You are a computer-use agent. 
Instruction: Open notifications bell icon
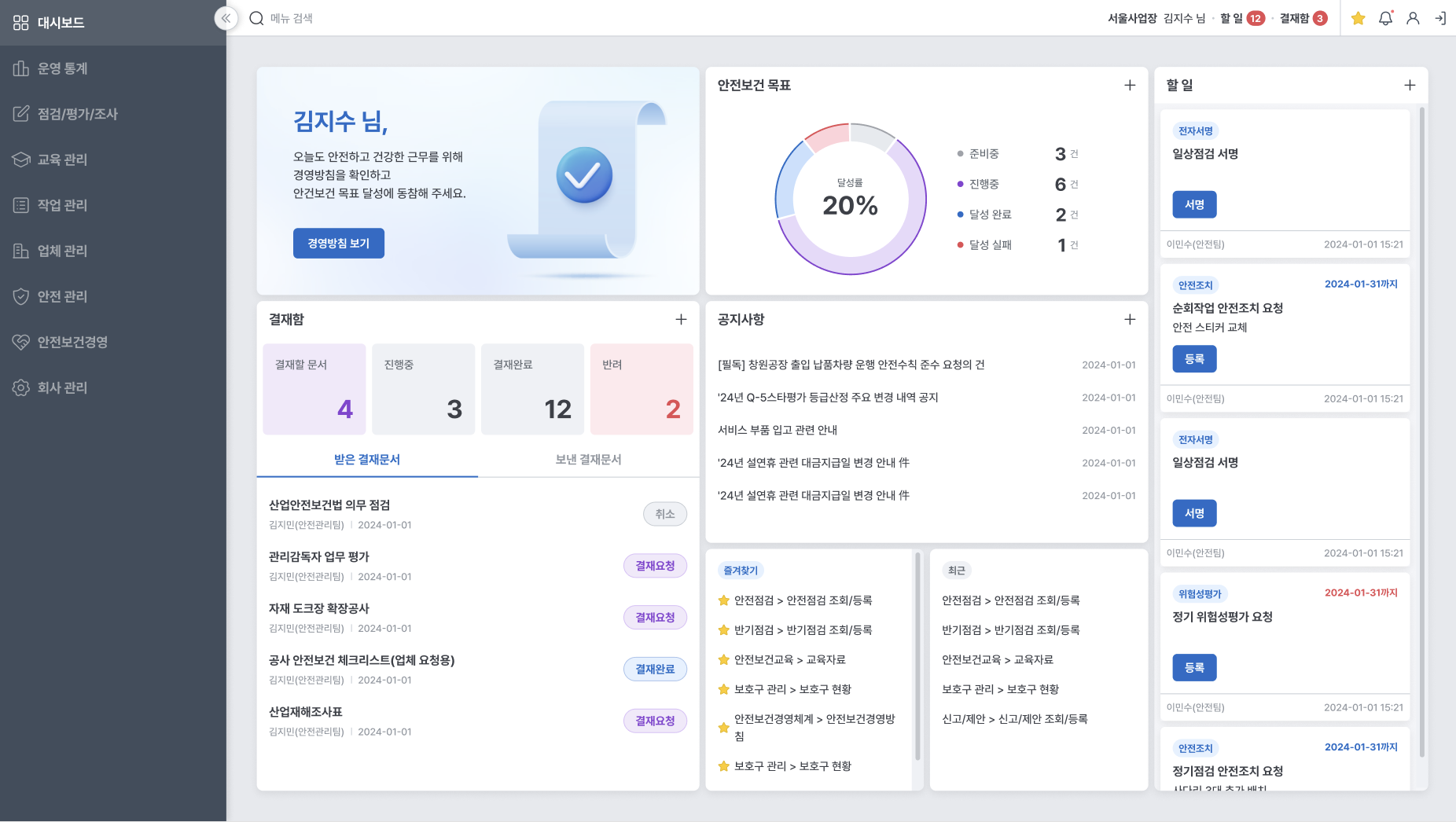[x=1385, y=18]
